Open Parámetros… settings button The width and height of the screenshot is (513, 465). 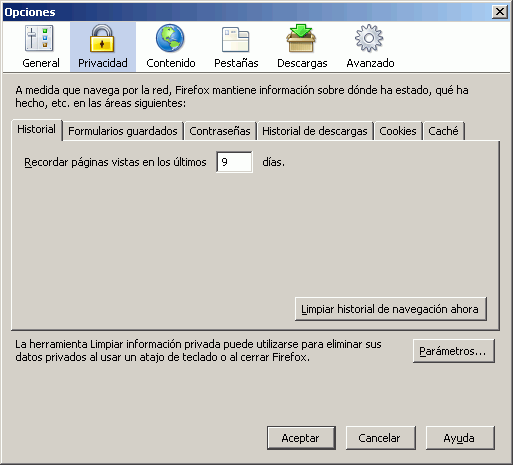(453, 351)
